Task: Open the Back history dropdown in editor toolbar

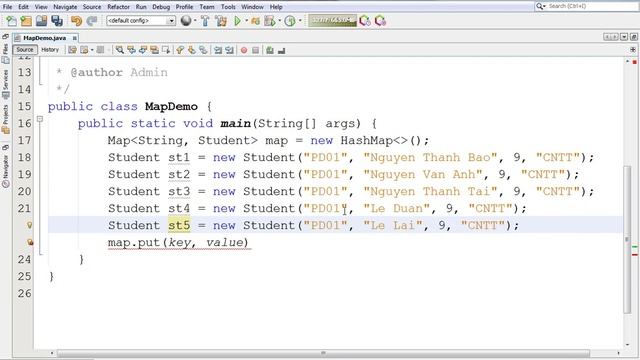Action: point(92,50)
